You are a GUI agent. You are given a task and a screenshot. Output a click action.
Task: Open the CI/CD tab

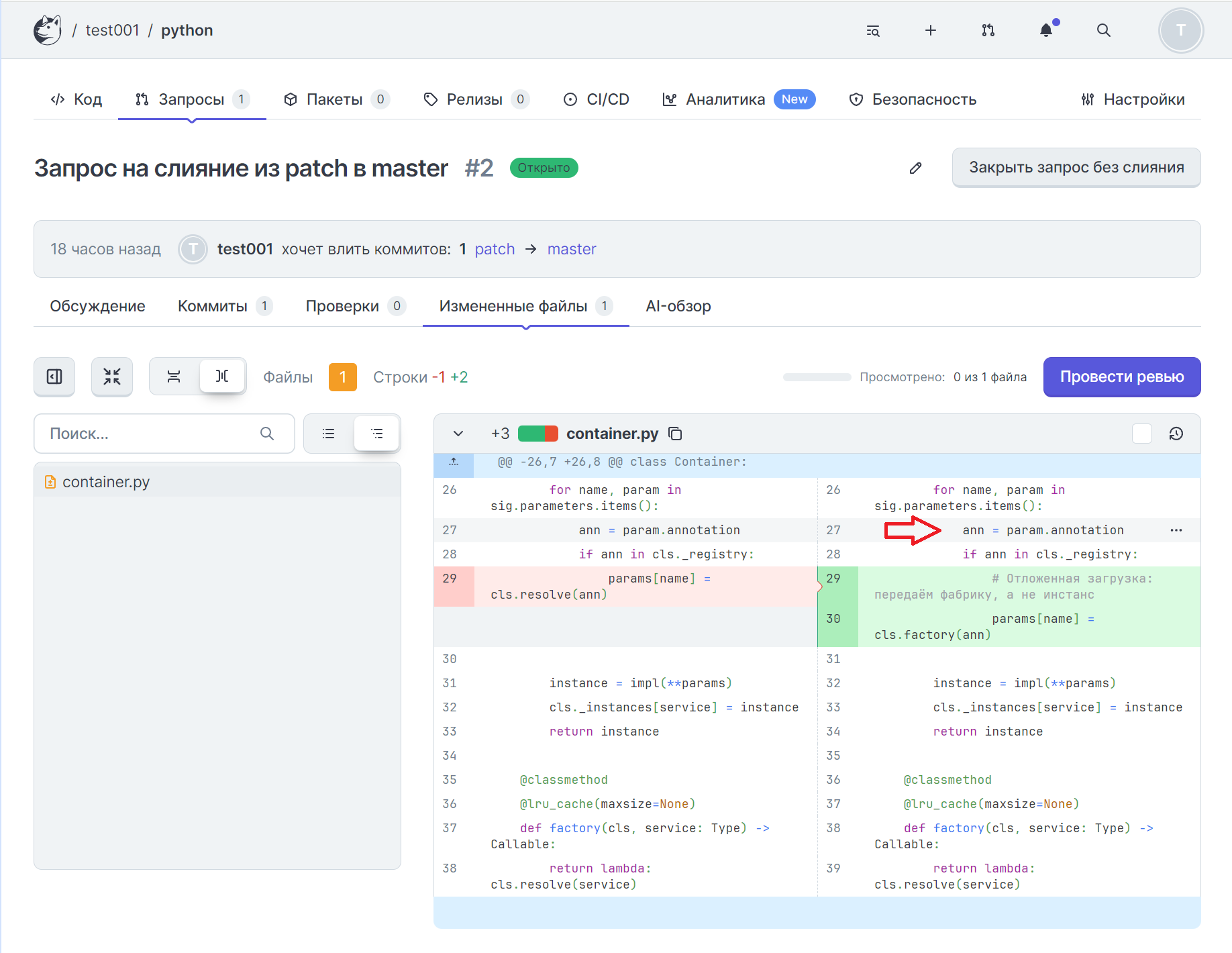point(597,99)
